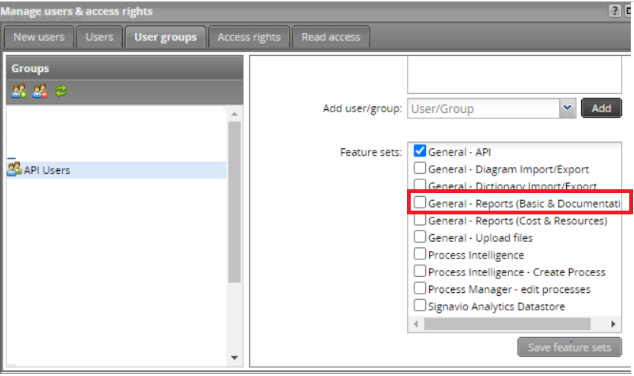Enable General - Dictionary Import/Export checkbox
The image size is (634, 376).
click(420, 185)
